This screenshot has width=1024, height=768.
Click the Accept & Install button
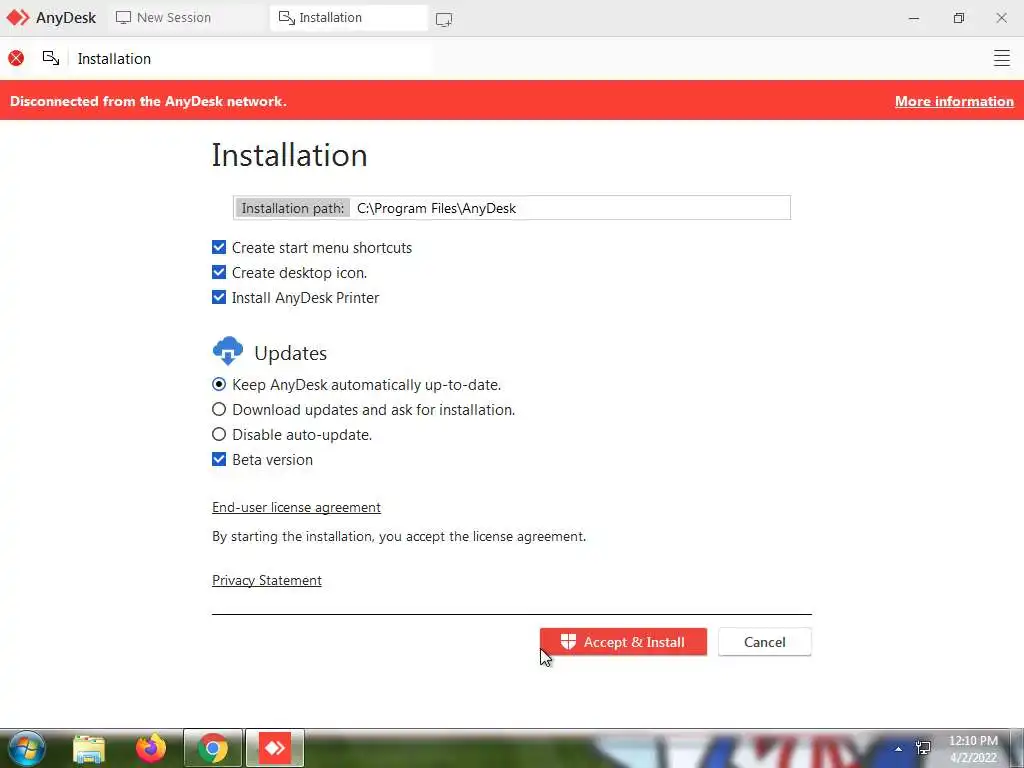point(623,642)
